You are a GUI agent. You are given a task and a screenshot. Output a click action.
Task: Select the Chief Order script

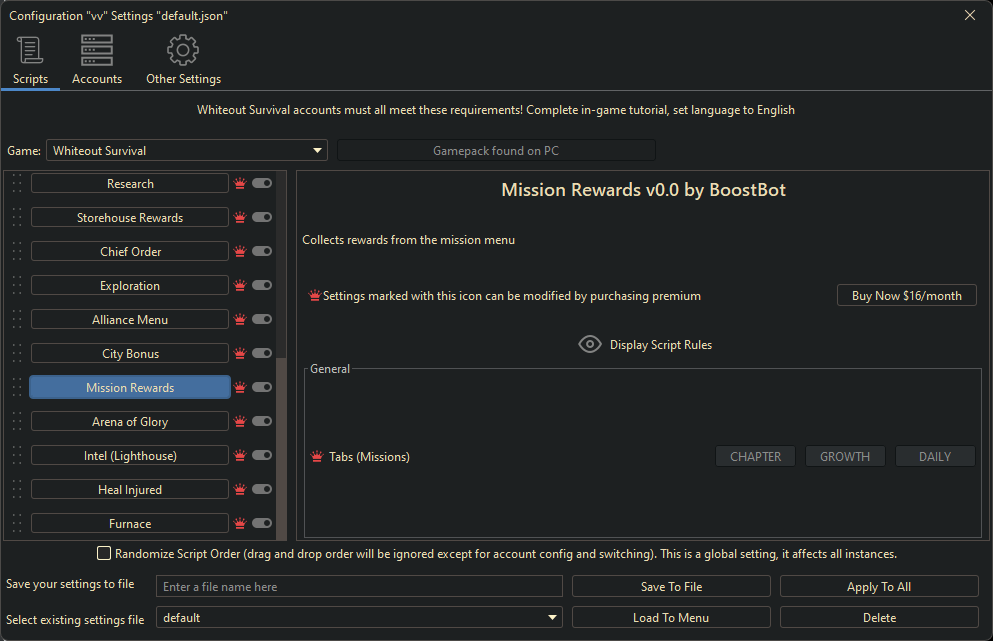(x=130, y=251)
